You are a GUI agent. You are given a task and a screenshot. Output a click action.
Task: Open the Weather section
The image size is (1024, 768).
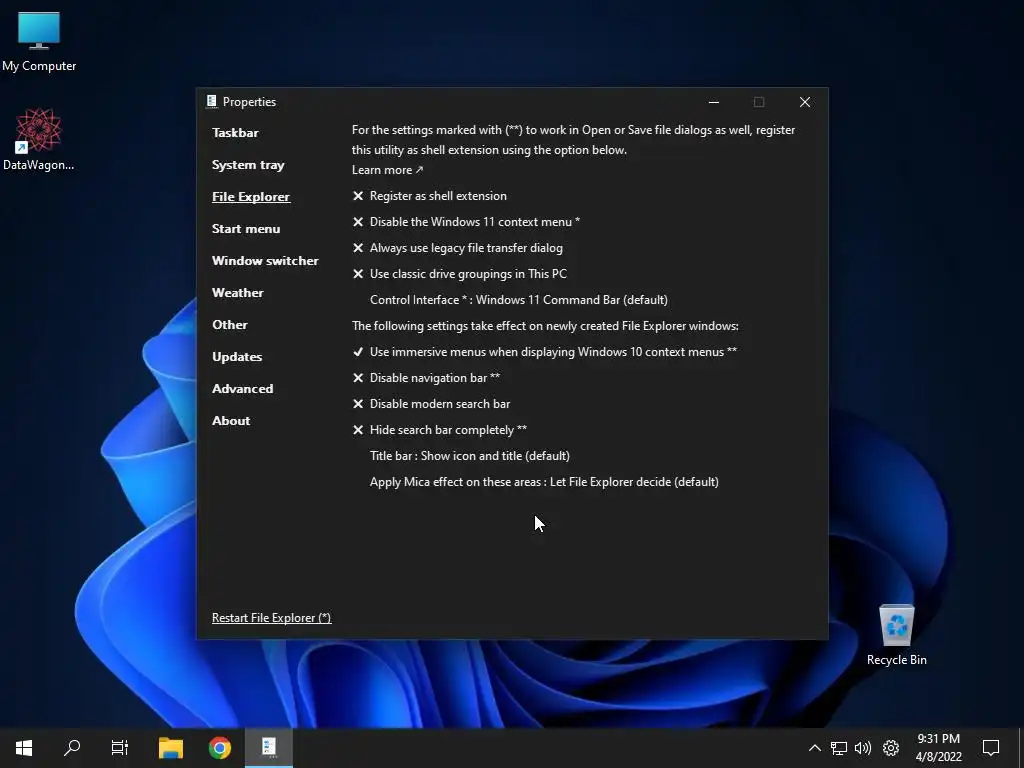click(238, 293)
